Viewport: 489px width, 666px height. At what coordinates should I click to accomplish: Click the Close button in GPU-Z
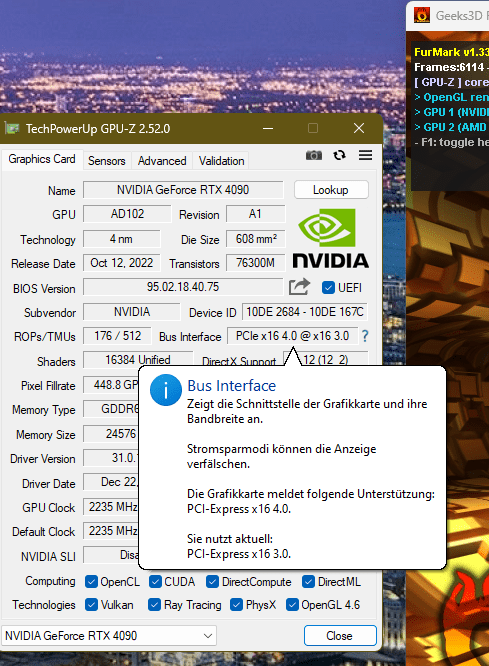click(x=340, y=635)
